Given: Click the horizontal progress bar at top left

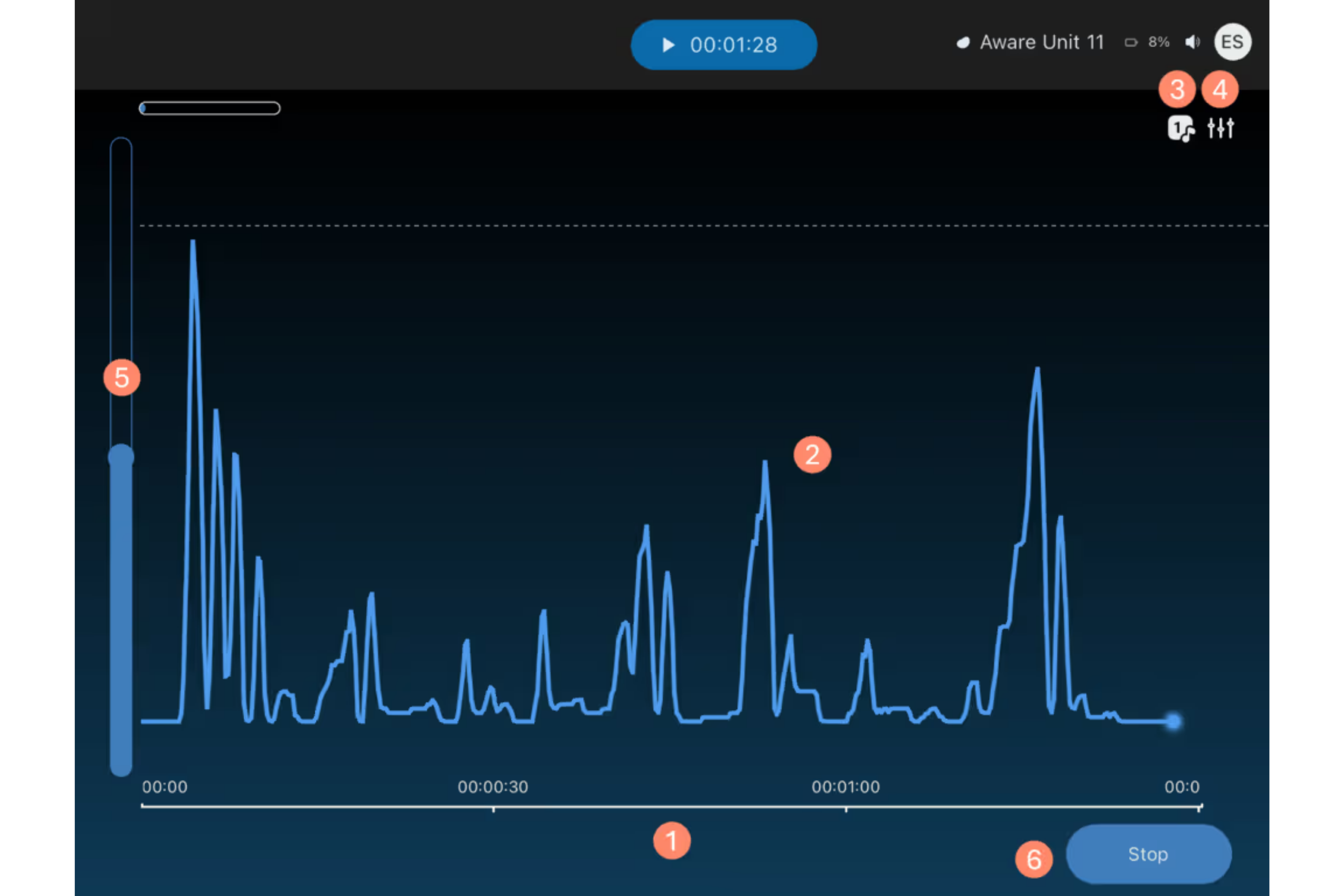Looking at the screenshot, I should click(x=210, y=109).
